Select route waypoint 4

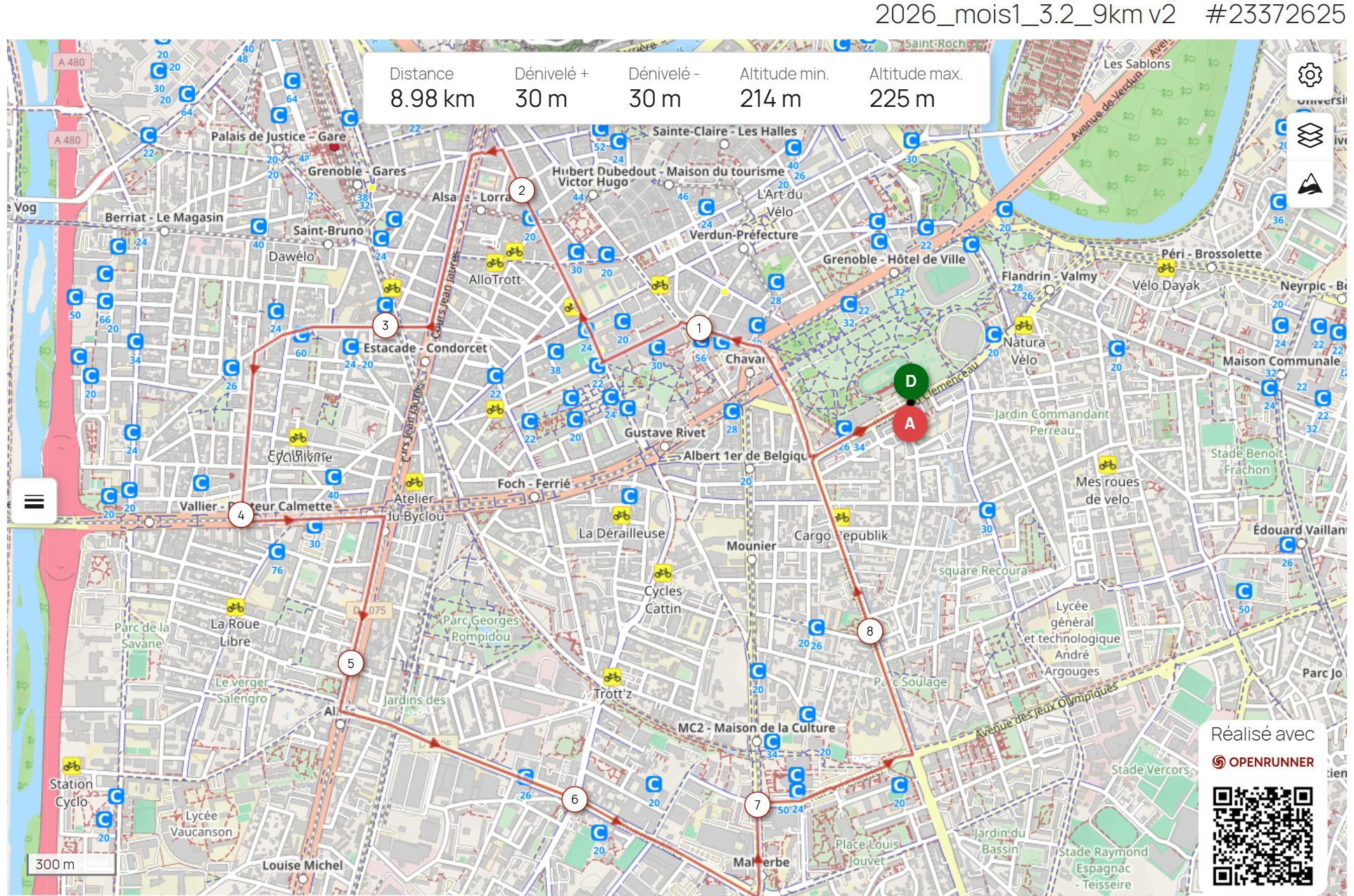click(241, 515)
